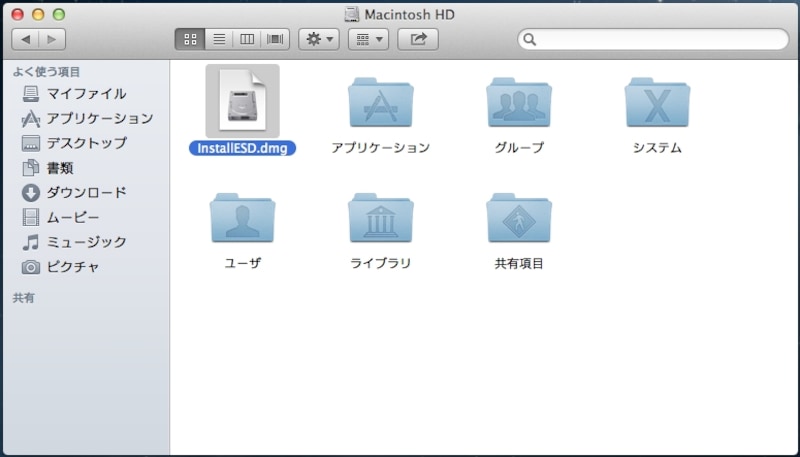The height and width of the screenshot is (457, 800).
Task: Click the ミュージック music note sidebar icon
Action: point(31,242)
